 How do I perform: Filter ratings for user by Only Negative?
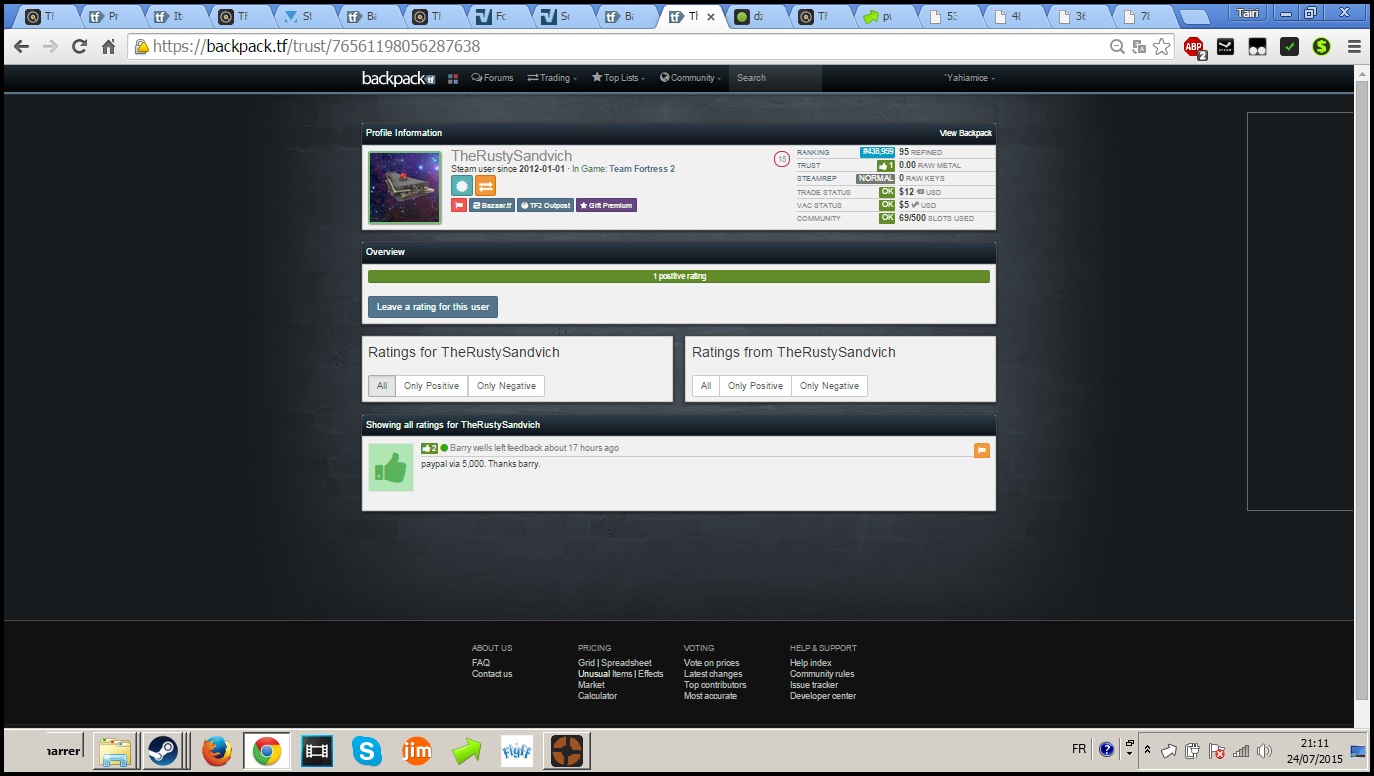click(x=506, y=386)
